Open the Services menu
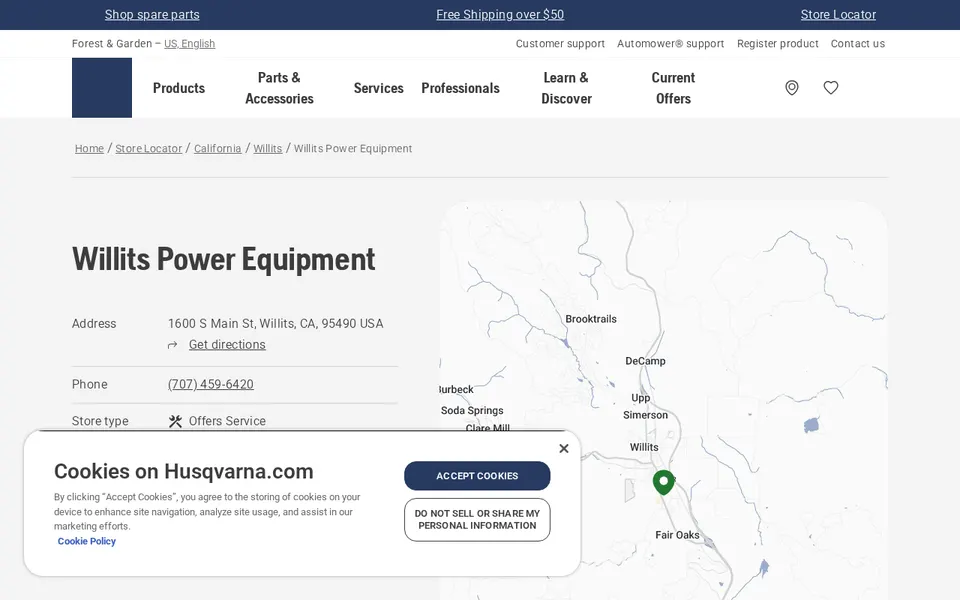The width and height of the screenshot is (960, 600). tap(378, 88)
